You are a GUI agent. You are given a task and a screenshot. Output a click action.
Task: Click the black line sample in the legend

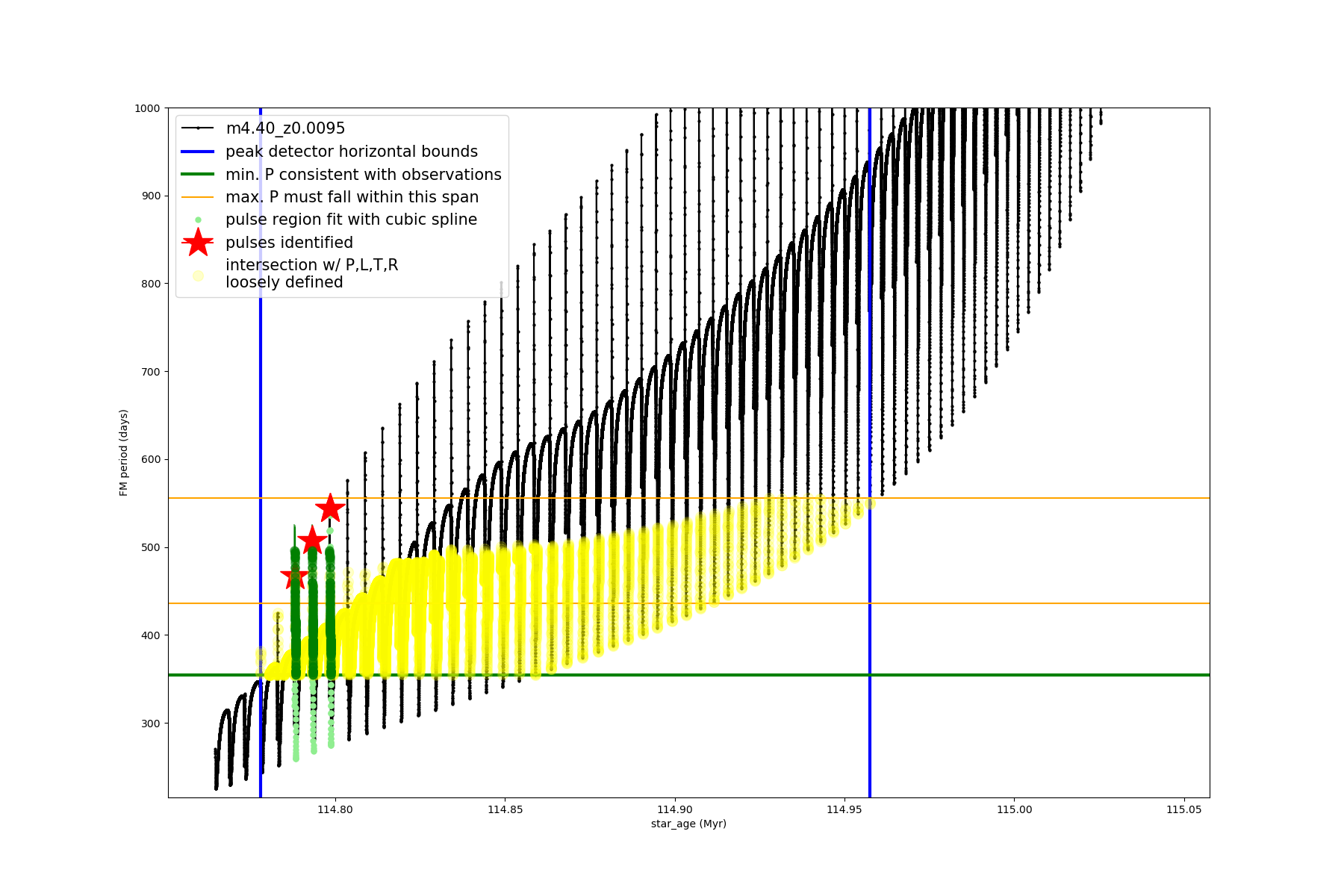pyautogui.click(x=198, y=128)
